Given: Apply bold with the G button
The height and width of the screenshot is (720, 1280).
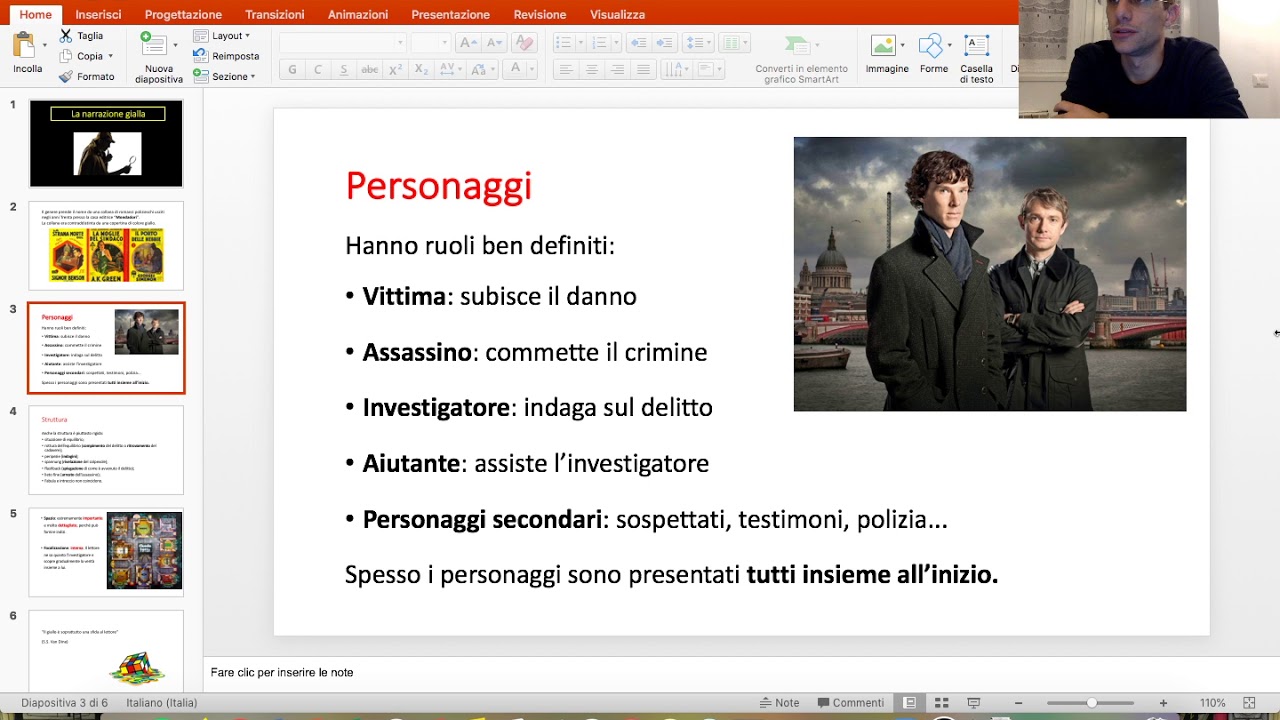Looking at the screenshot, I should point(292,70).
